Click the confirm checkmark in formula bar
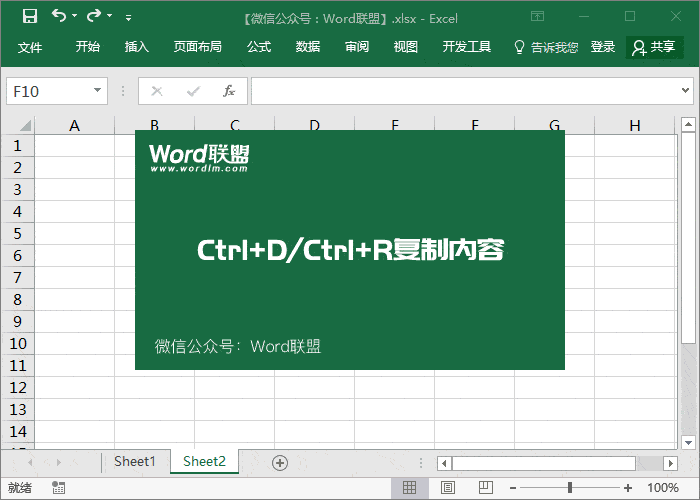The width and height of the screenshot is (700, 500). click(x=193, y=92)
